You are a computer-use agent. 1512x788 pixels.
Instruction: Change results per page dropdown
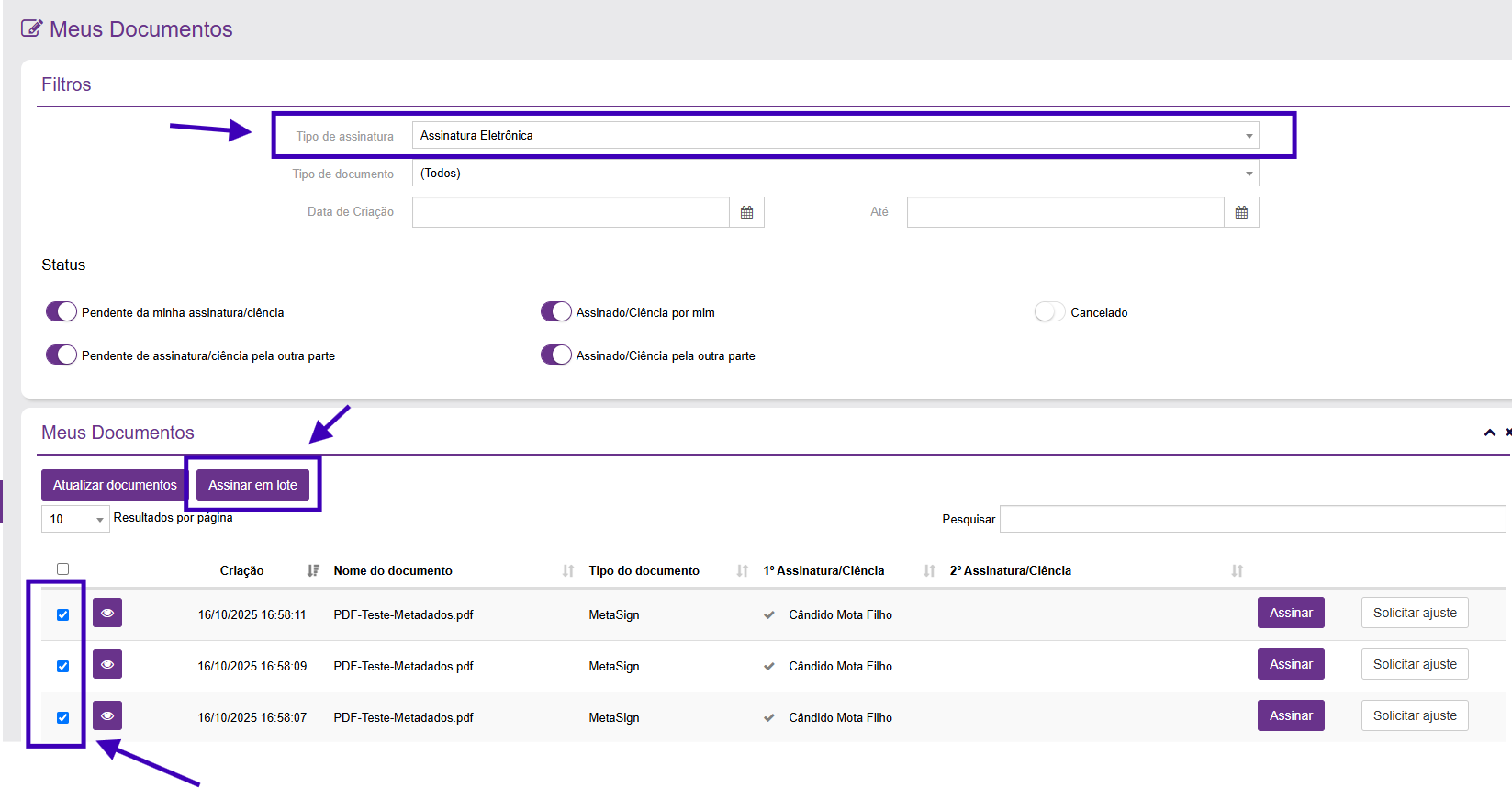click(x=75, y=519)
